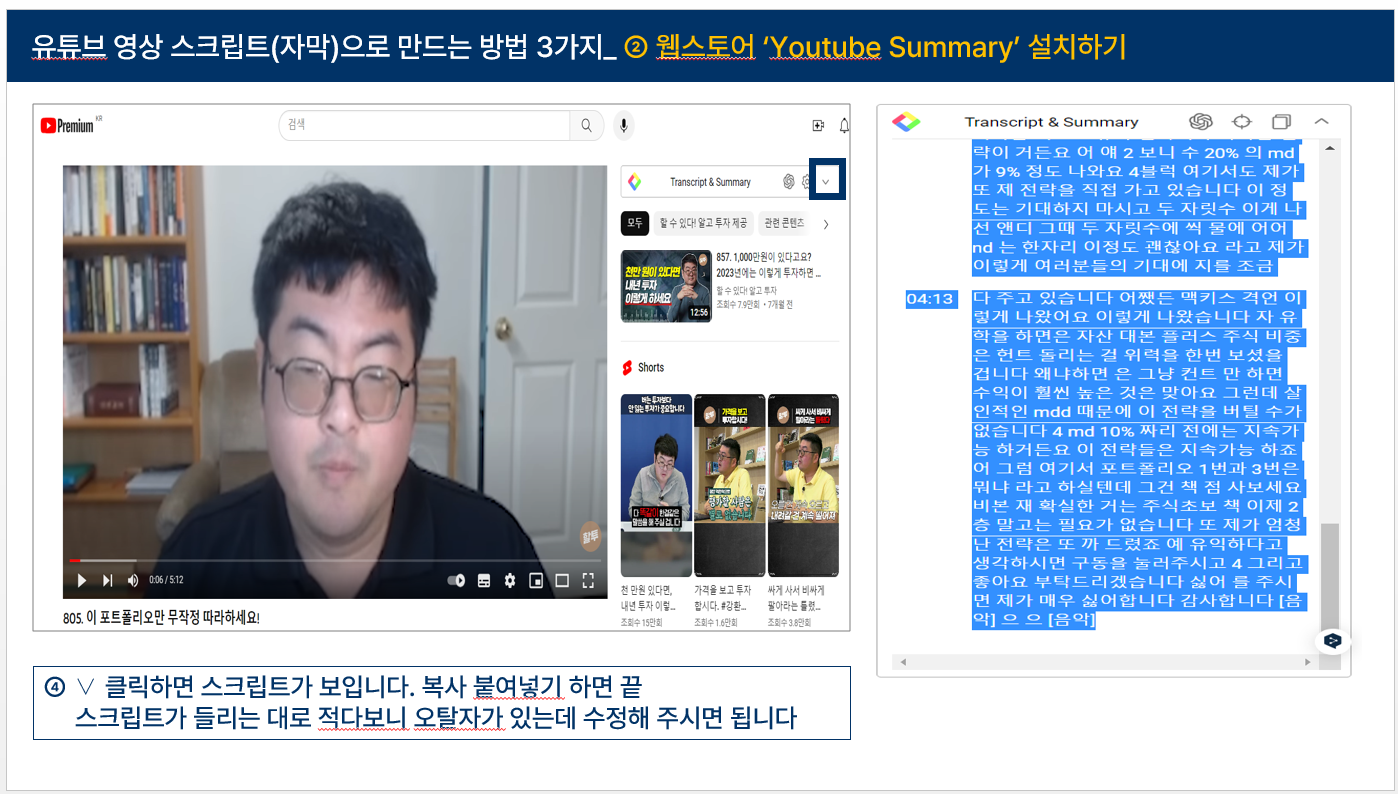Open video titled '857. 1,000만원이 있다고요?'

click(x=768, y=264)
